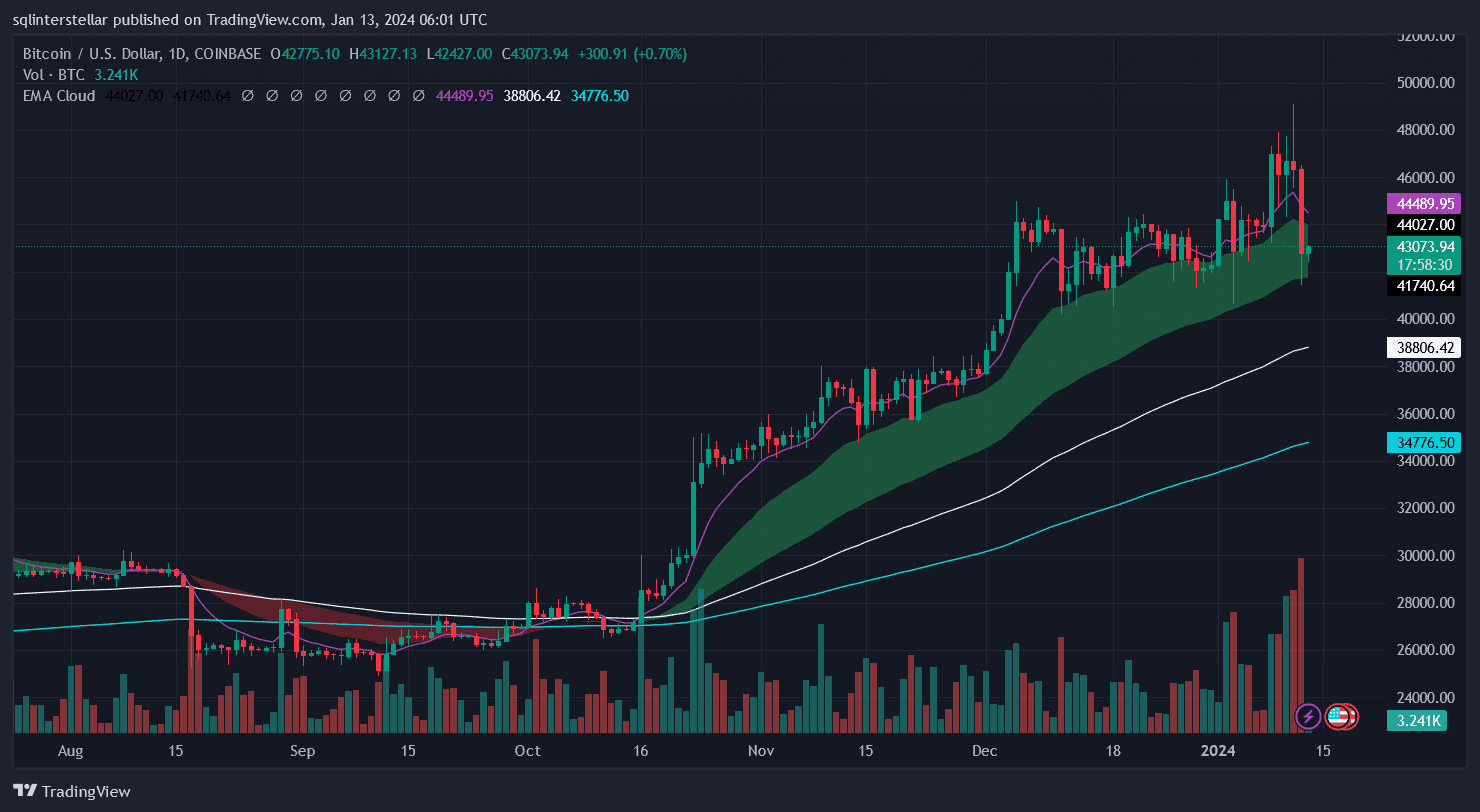Click the black 44027.00 axis label
The image size is (1480, 812).
pyautogui.click(x=1423, y=224)
